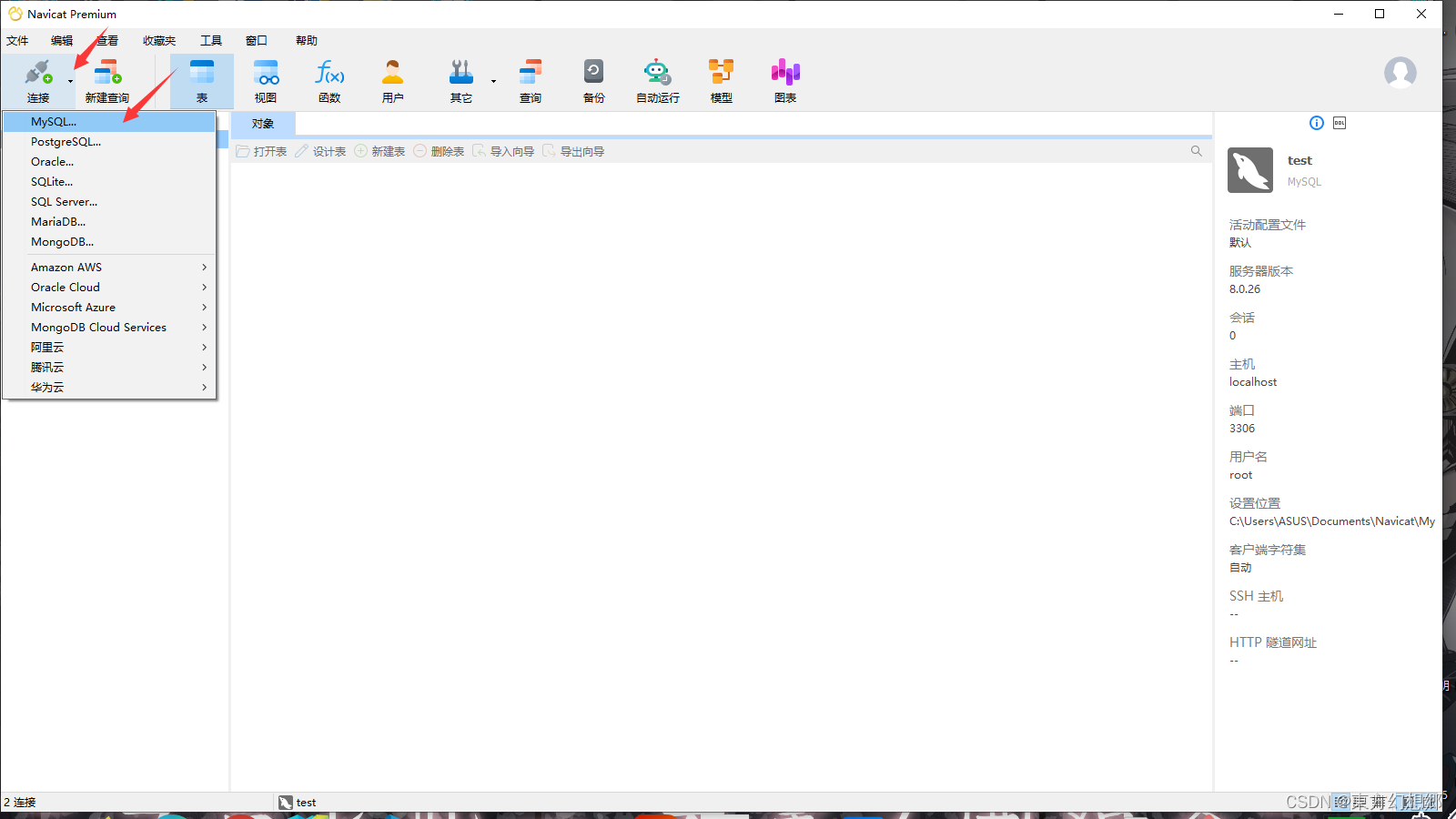
Task: Choose Oracle... from connection menu
Action: coord(109,162)
